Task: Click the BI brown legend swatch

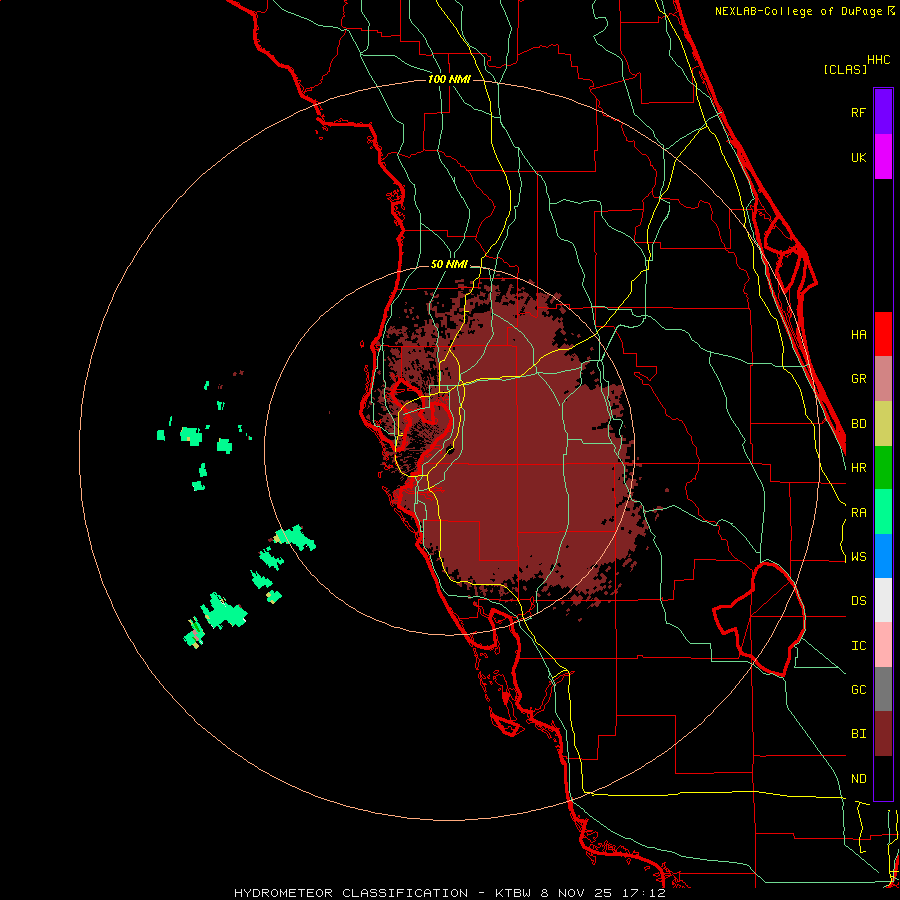Action: click(x=883, y=734)
